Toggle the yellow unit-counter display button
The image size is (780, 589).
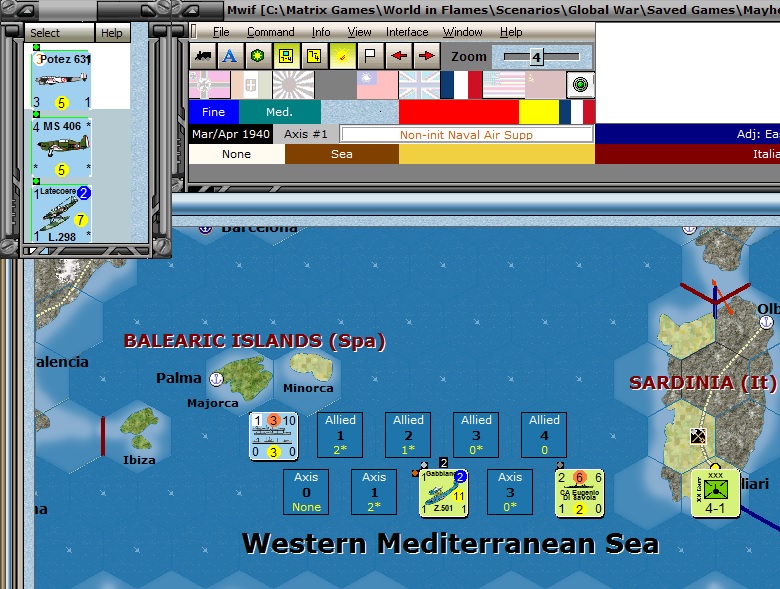[x=286, y=56]
